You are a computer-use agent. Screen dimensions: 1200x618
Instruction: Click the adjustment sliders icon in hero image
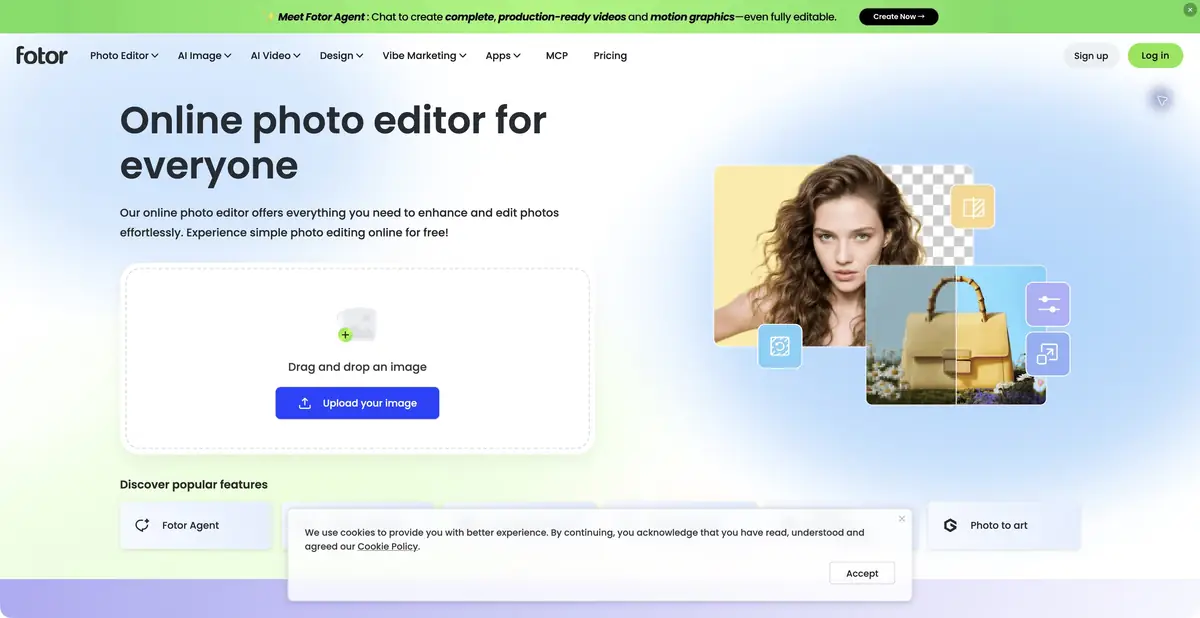tap(1048, 304)
